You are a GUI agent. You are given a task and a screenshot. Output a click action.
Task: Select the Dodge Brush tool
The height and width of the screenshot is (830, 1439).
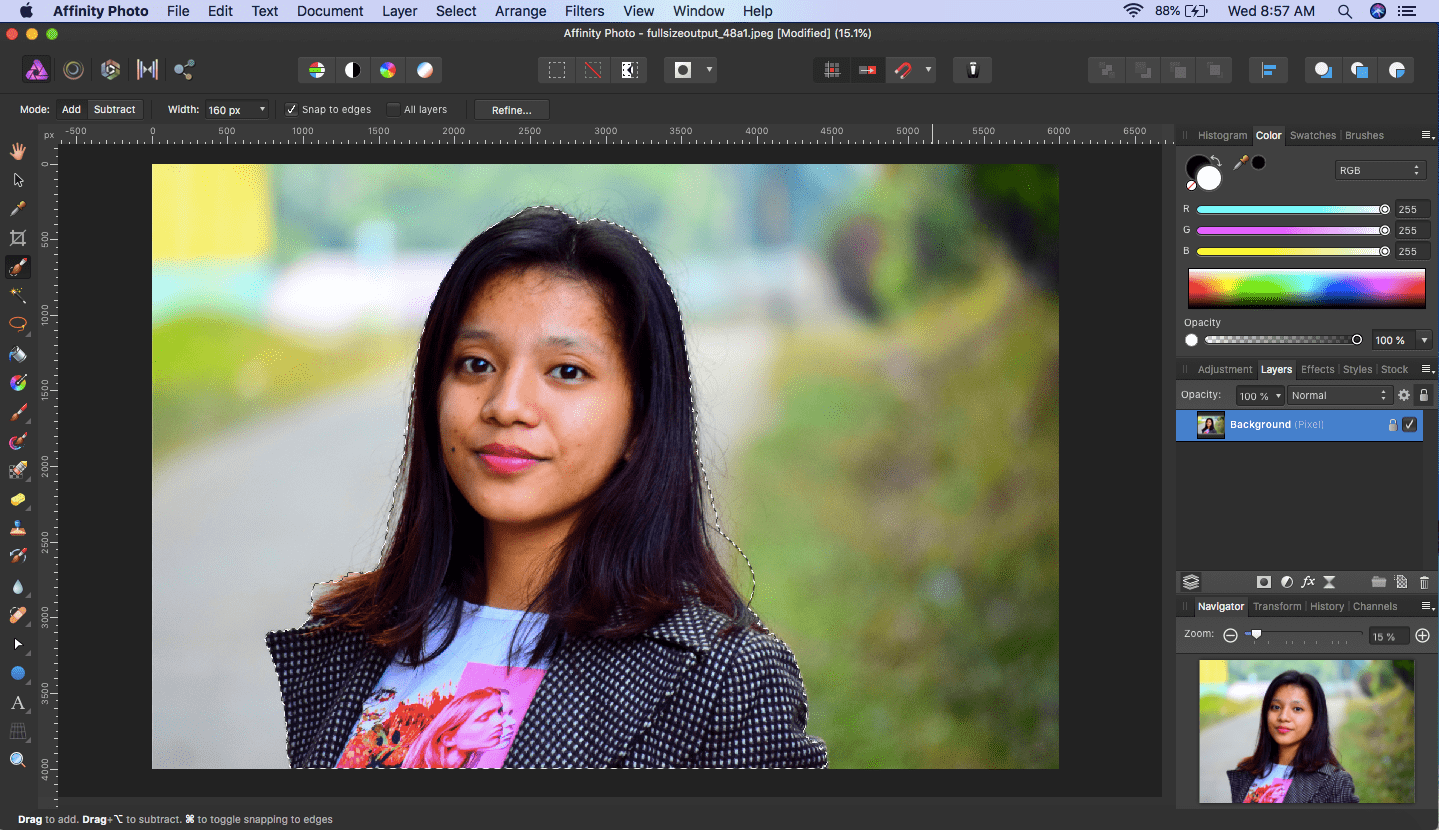(x=17, y=500)
